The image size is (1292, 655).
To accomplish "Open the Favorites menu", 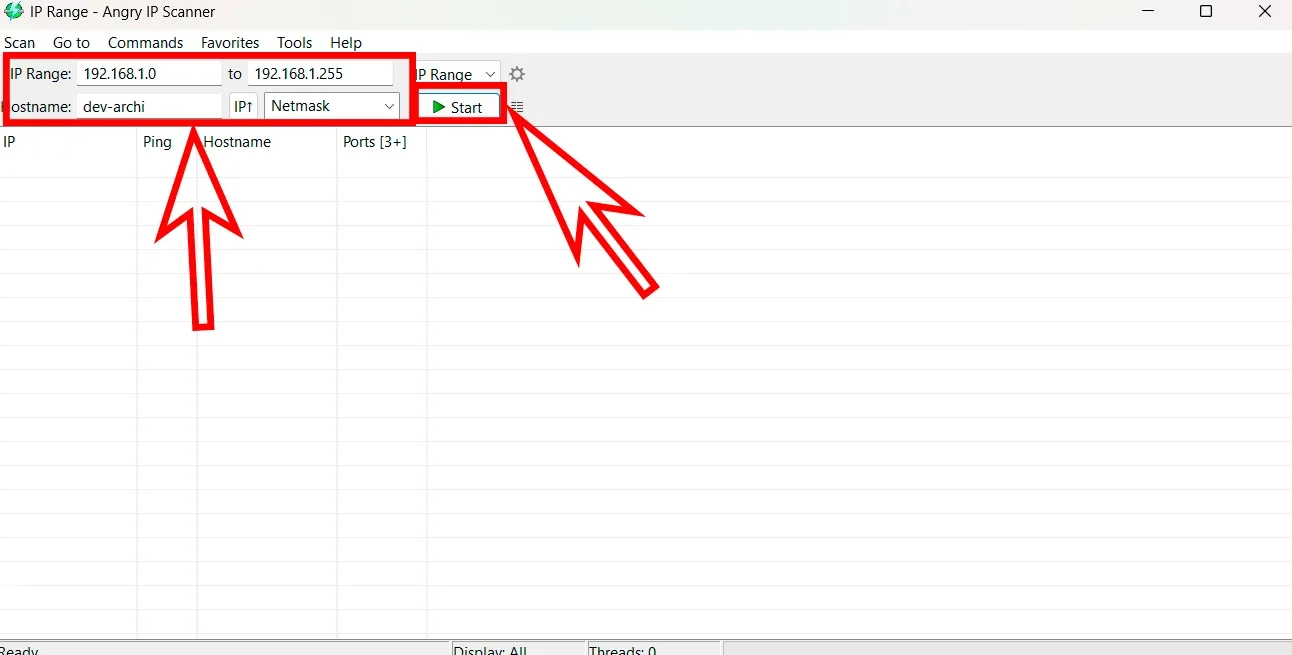I will 230,43.
